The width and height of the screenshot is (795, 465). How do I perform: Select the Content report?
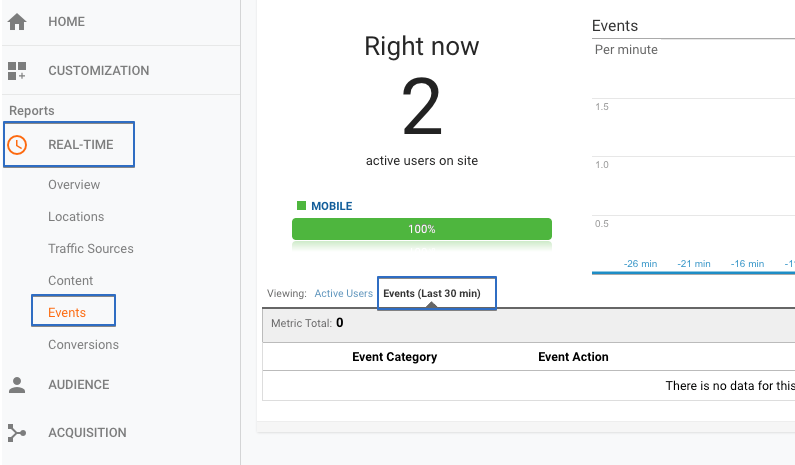[x=70, y=281]
